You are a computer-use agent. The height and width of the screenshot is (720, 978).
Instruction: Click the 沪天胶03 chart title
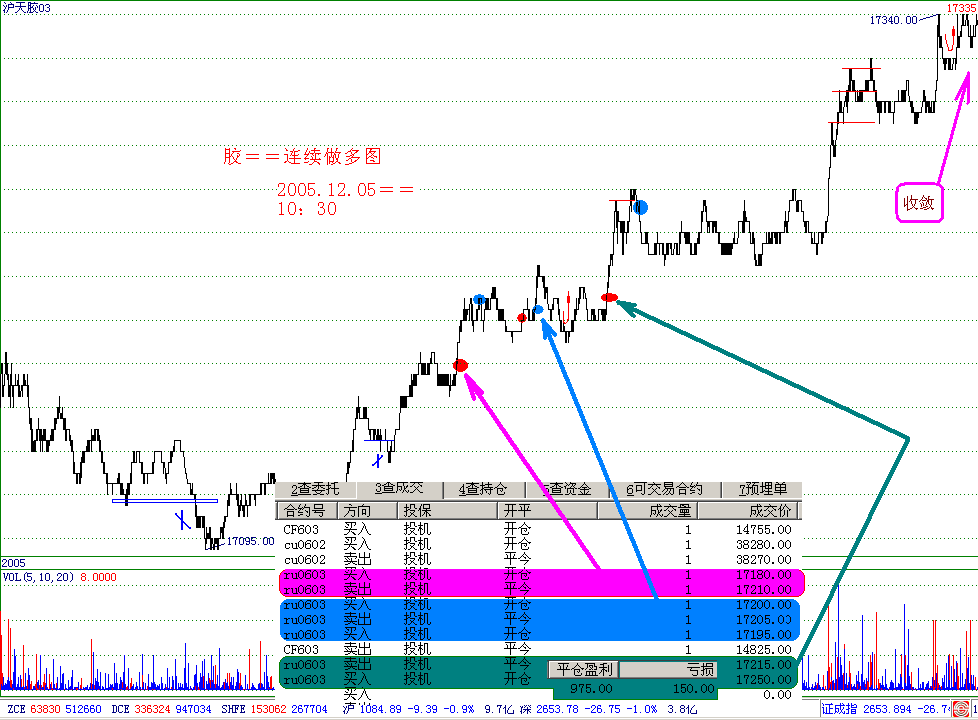(26, 8)
